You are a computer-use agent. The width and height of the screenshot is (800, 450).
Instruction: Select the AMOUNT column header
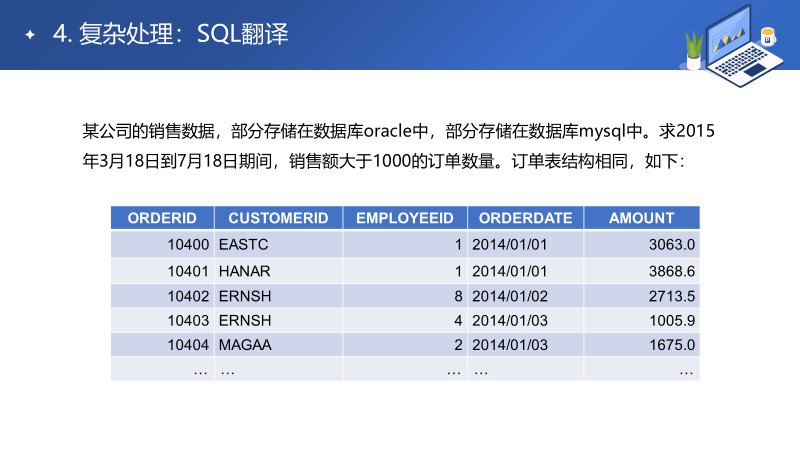tap(642, 218)
